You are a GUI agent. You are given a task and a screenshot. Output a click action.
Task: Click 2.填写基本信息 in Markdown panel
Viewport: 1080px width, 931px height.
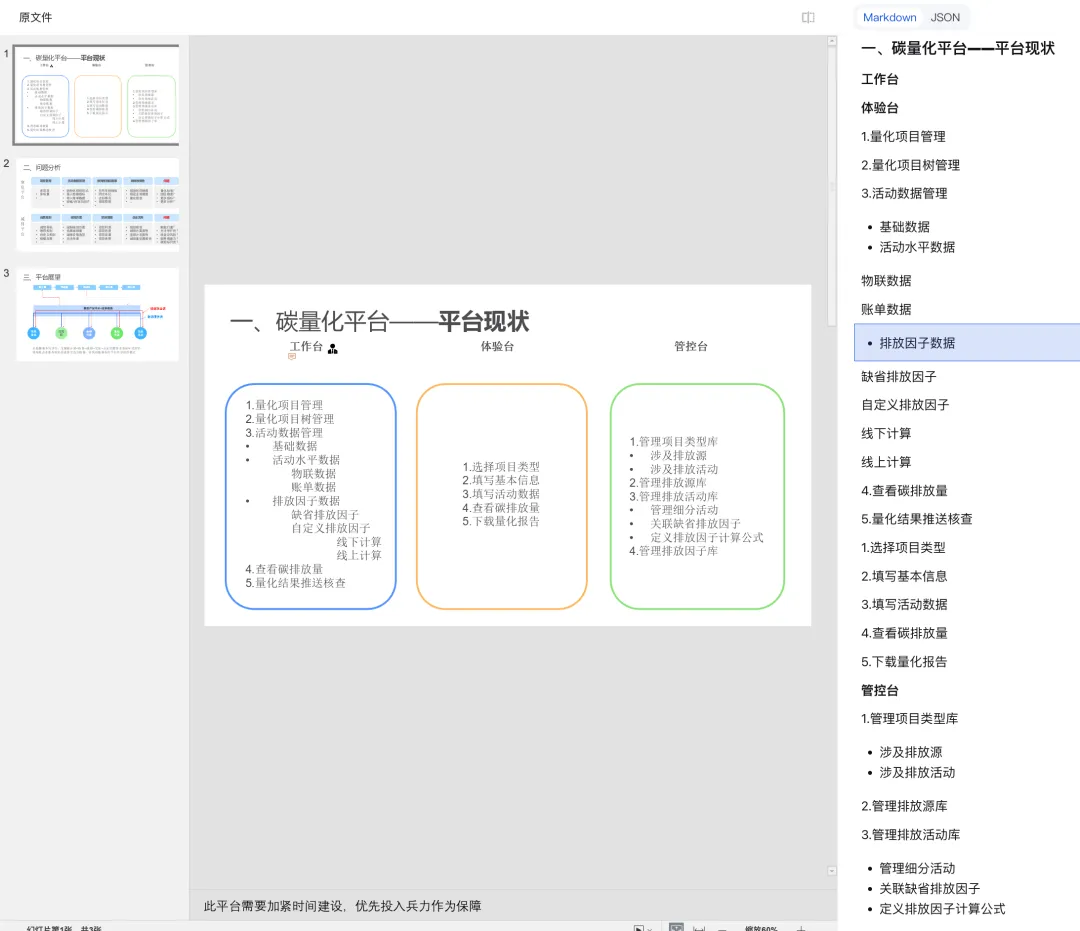[904, 576]
